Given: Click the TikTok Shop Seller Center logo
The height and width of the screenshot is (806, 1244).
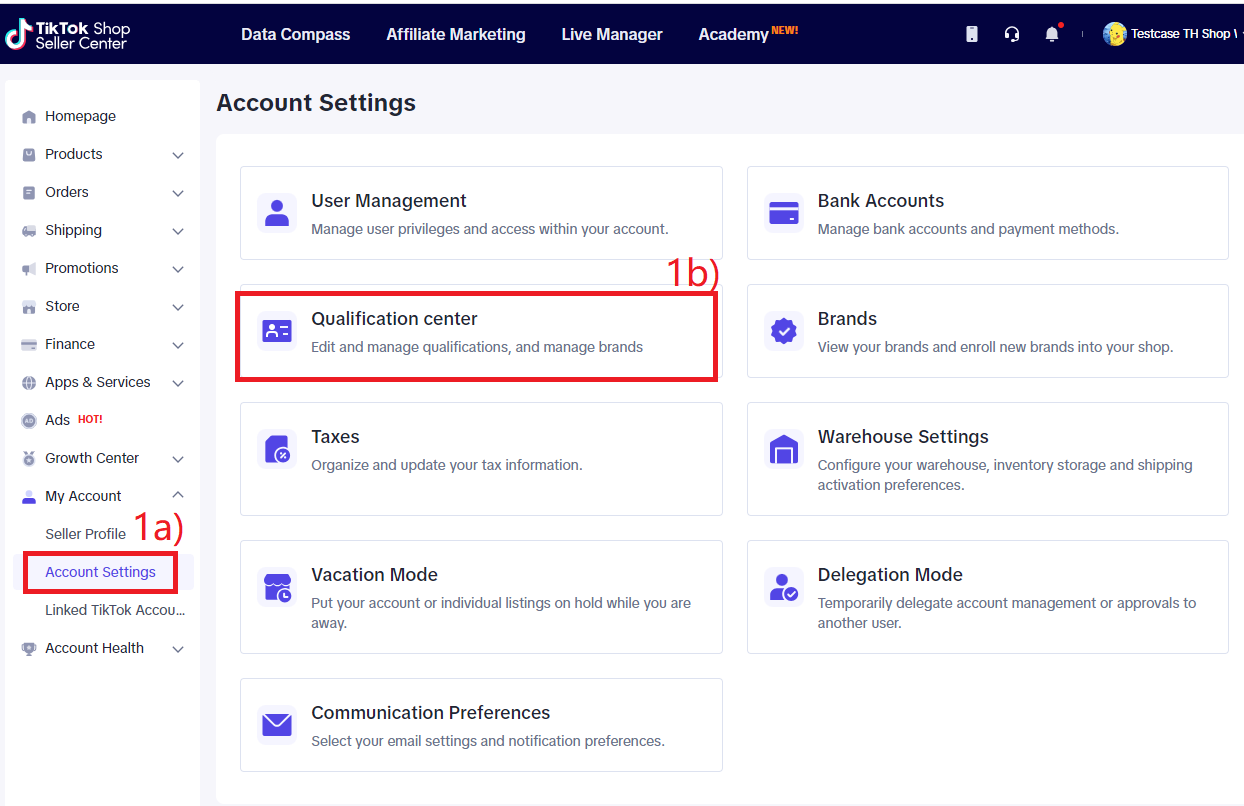Looking at the screenshot, I should (x=68, y=35).
